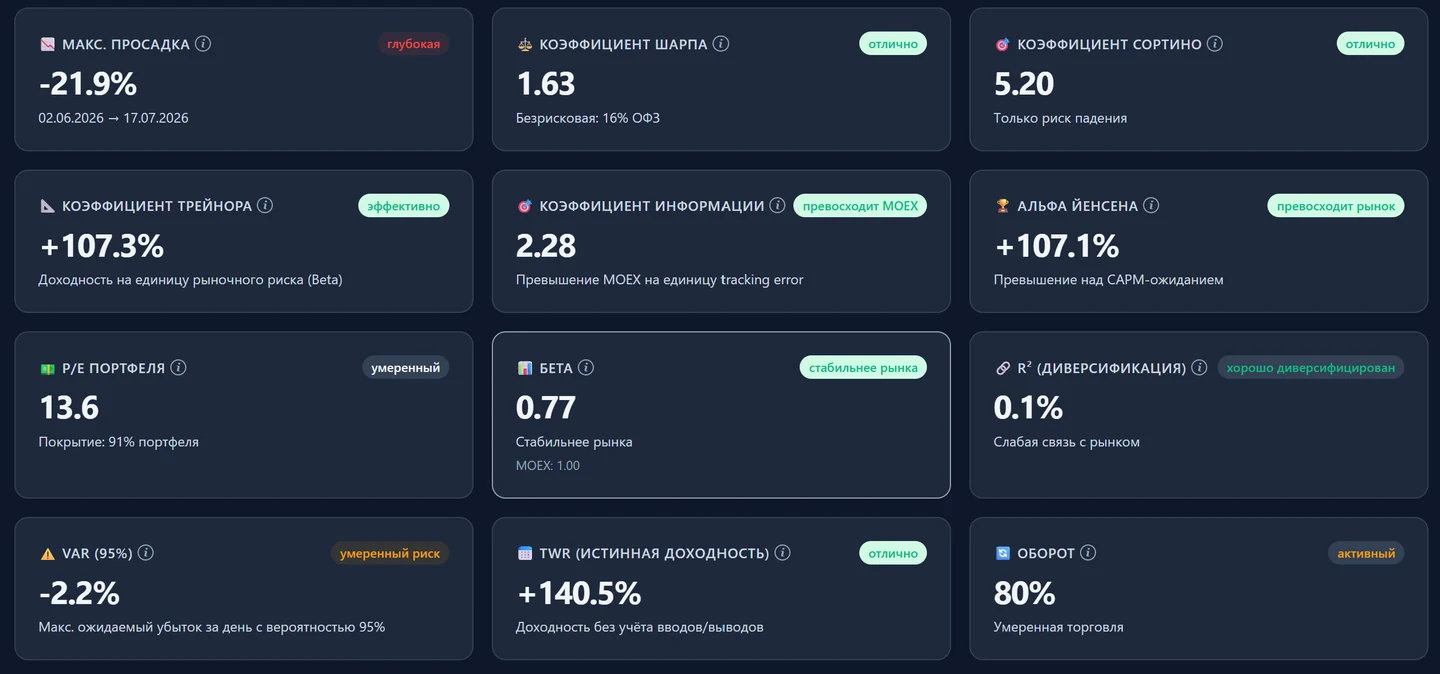This screenshot has height=674, width=1440.
Task: Click the 'эффективно' badge
Action: pos(404,206)
